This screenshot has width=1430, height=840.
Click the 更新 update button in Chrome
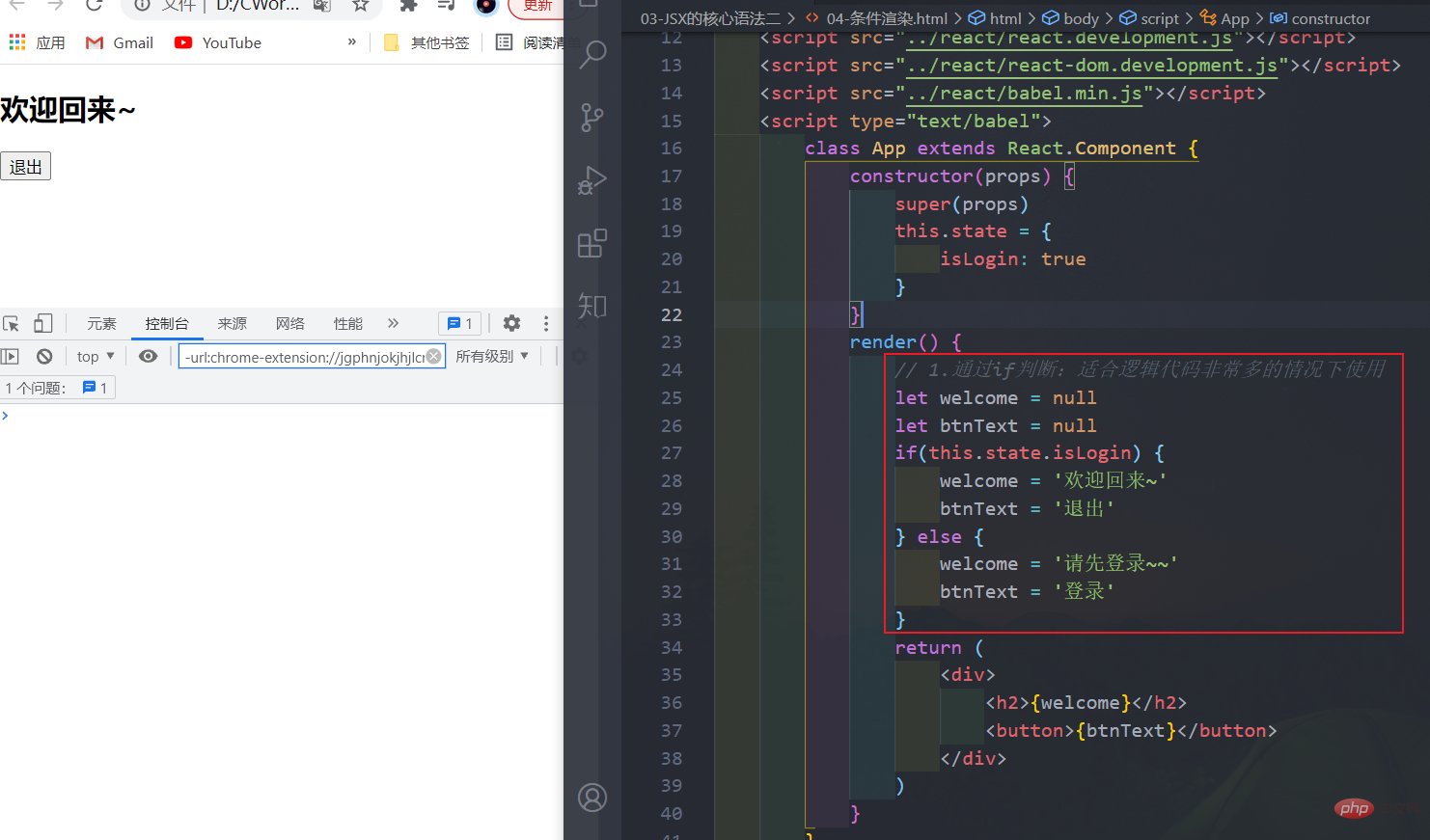[536, 6]
